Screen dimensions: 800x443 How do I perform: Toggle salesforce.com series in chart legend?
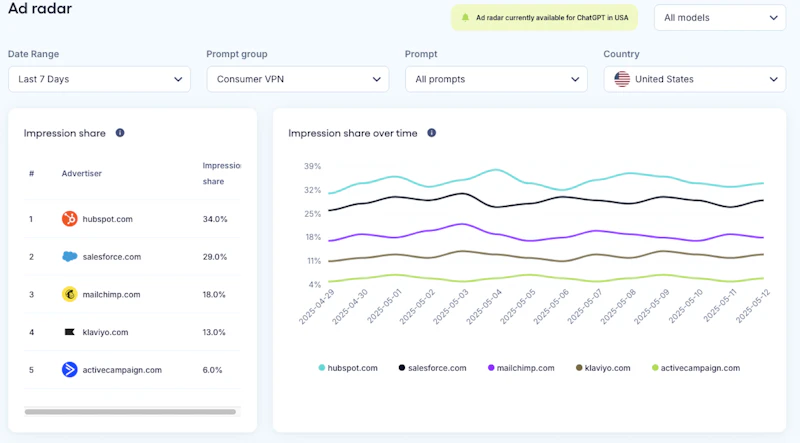[x=432, y=367]
